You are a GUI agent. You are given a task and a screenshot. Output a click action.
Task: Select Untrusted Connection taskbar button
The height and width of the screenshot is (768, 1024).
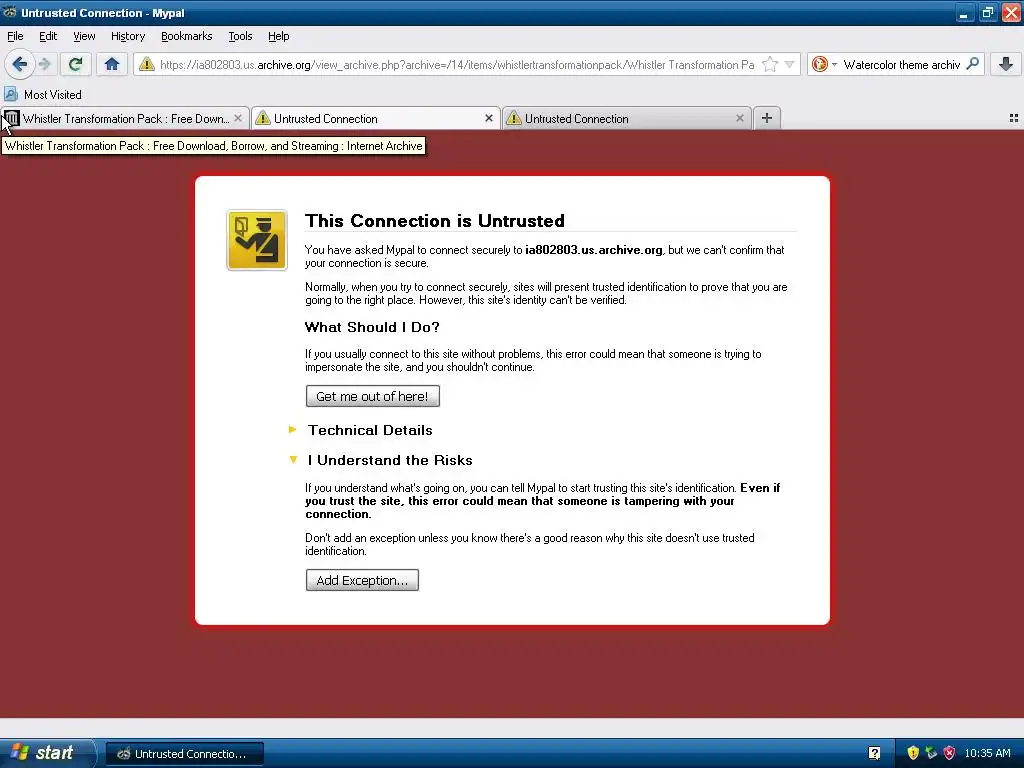tap(185, 754)
